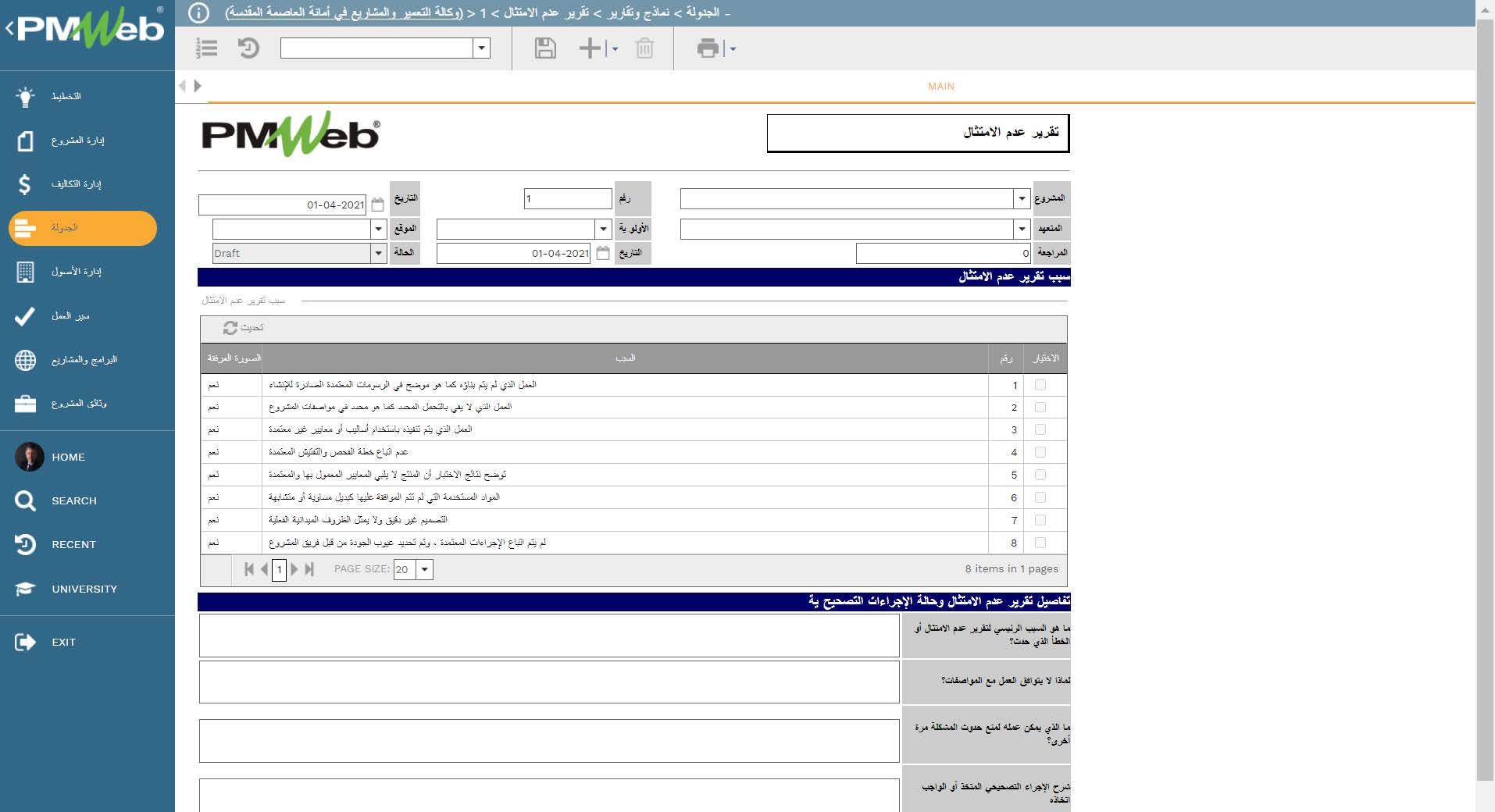This screenshot has width=1495, height=812.
Task: Click the SEARCH magnifier icon
Action: (x=25, y=500)
